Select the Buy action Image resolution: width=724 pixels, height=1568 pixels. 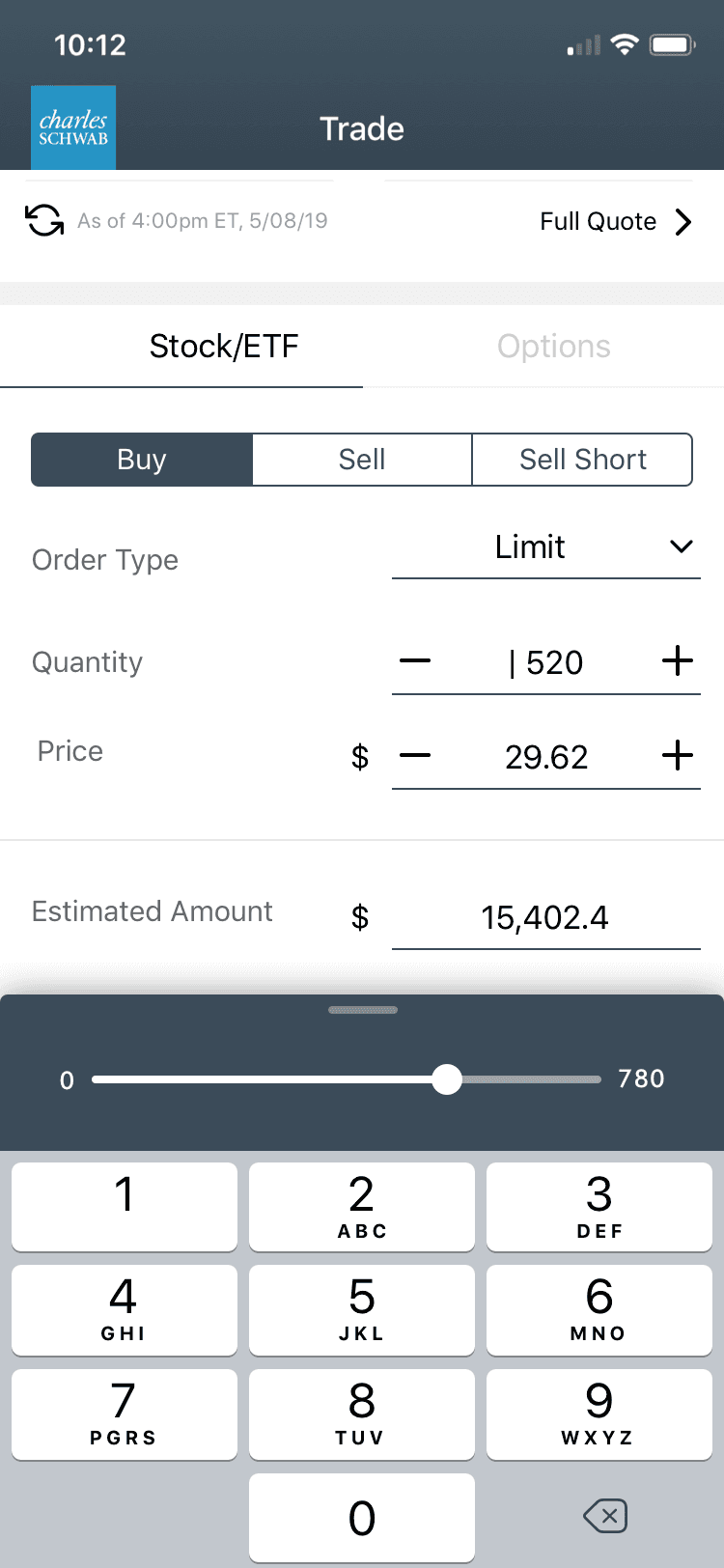142,460
